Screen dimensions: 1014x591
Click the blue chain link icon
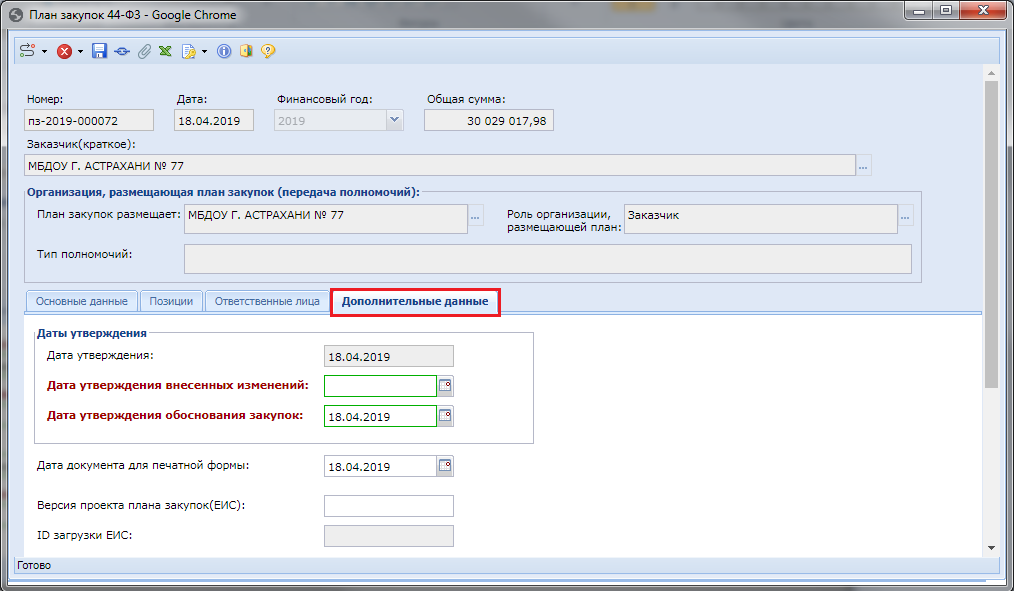pos(122,51)
